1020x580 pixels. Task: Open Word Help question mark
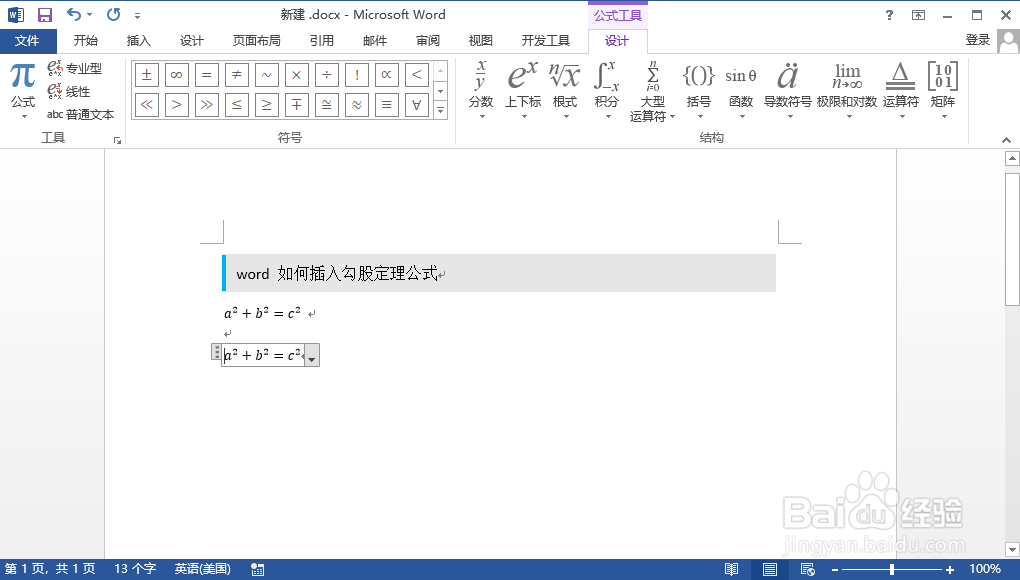(889, 14)
